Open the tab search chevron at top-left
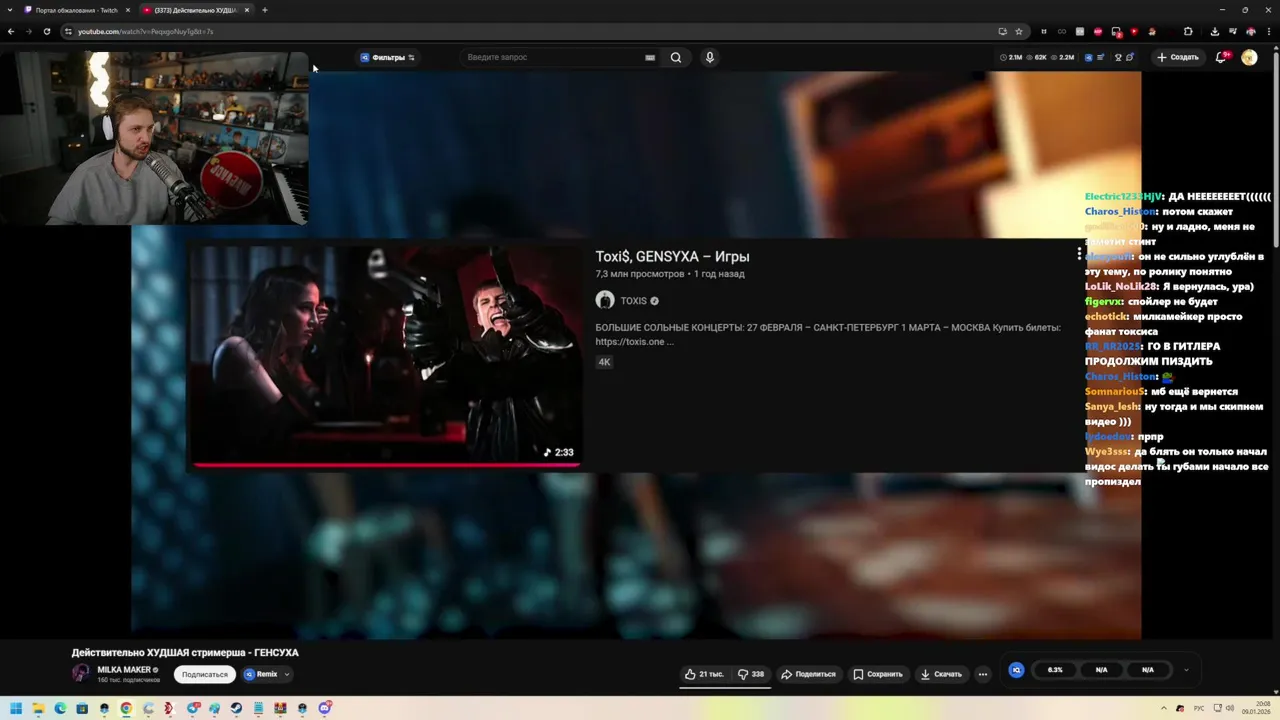This screenshot has width=1280, height=720. (x=8, y=10)
